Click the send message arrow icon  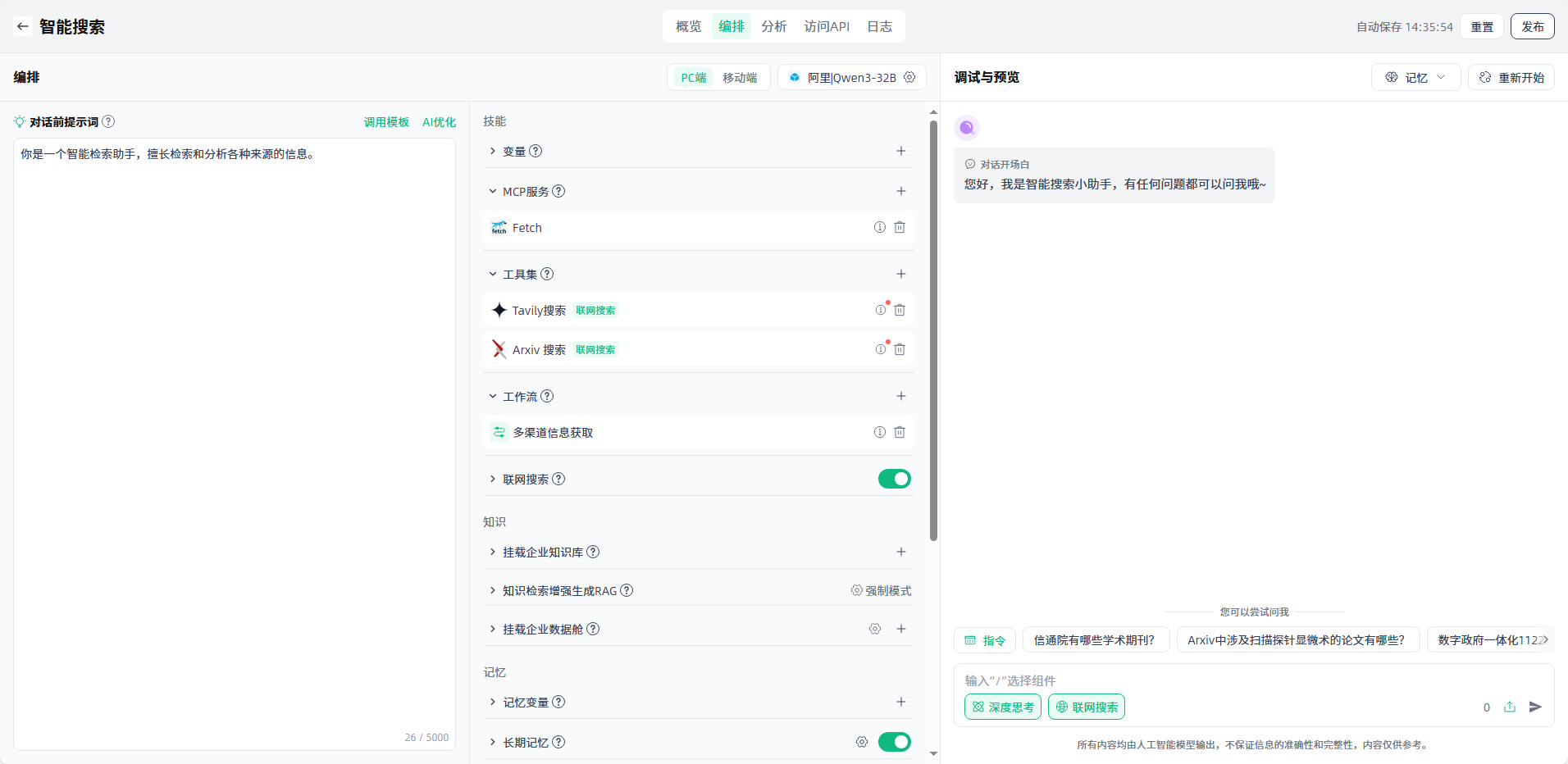click(1535, 707)
